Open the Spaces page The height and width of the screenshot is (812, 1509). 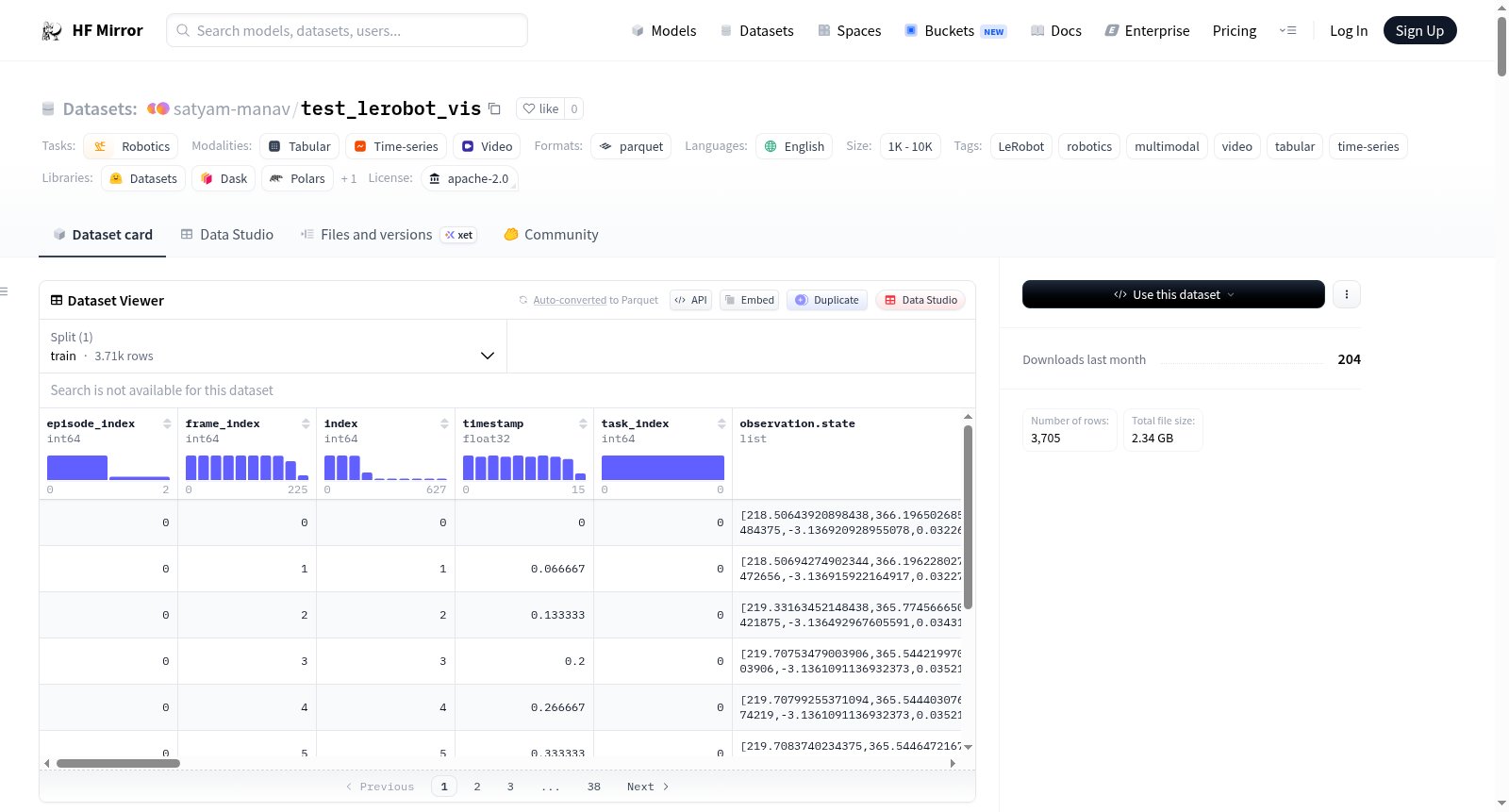(849, 30)
